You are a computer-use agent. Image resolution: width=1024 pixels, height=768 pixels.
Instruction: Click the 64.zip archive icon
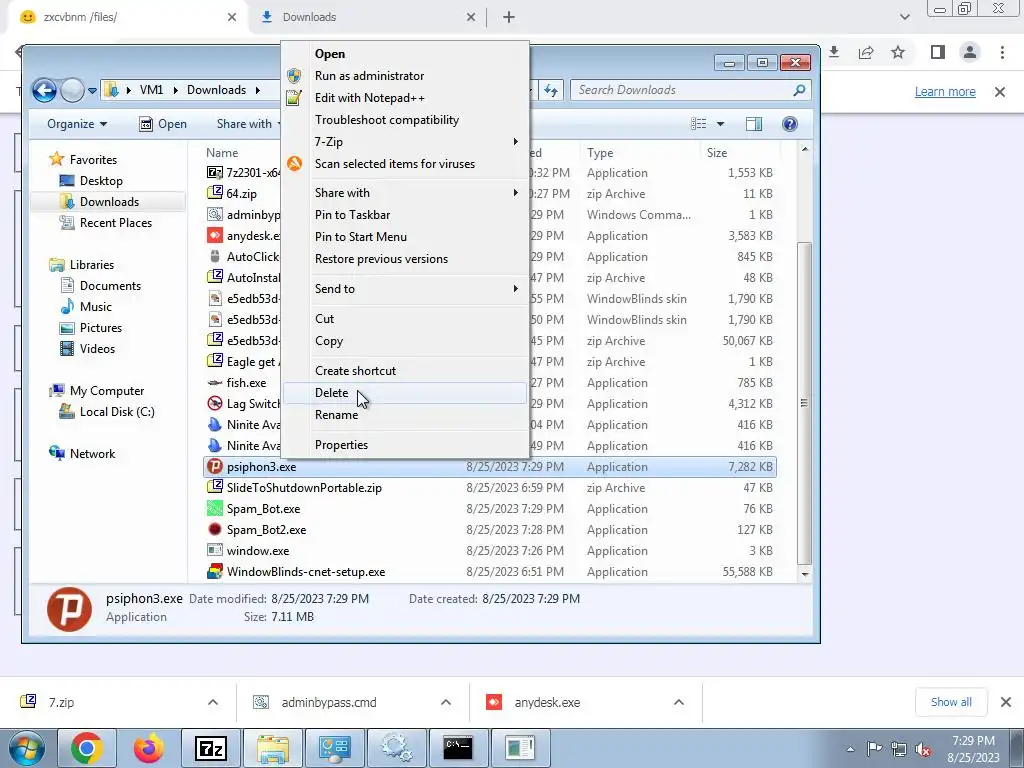pyautogui.click(x=214, y=193)
